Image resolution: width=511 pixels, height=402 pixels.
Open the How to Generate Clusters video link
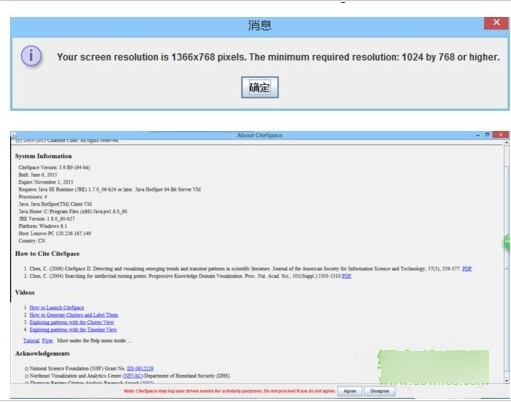click(74, 315)
